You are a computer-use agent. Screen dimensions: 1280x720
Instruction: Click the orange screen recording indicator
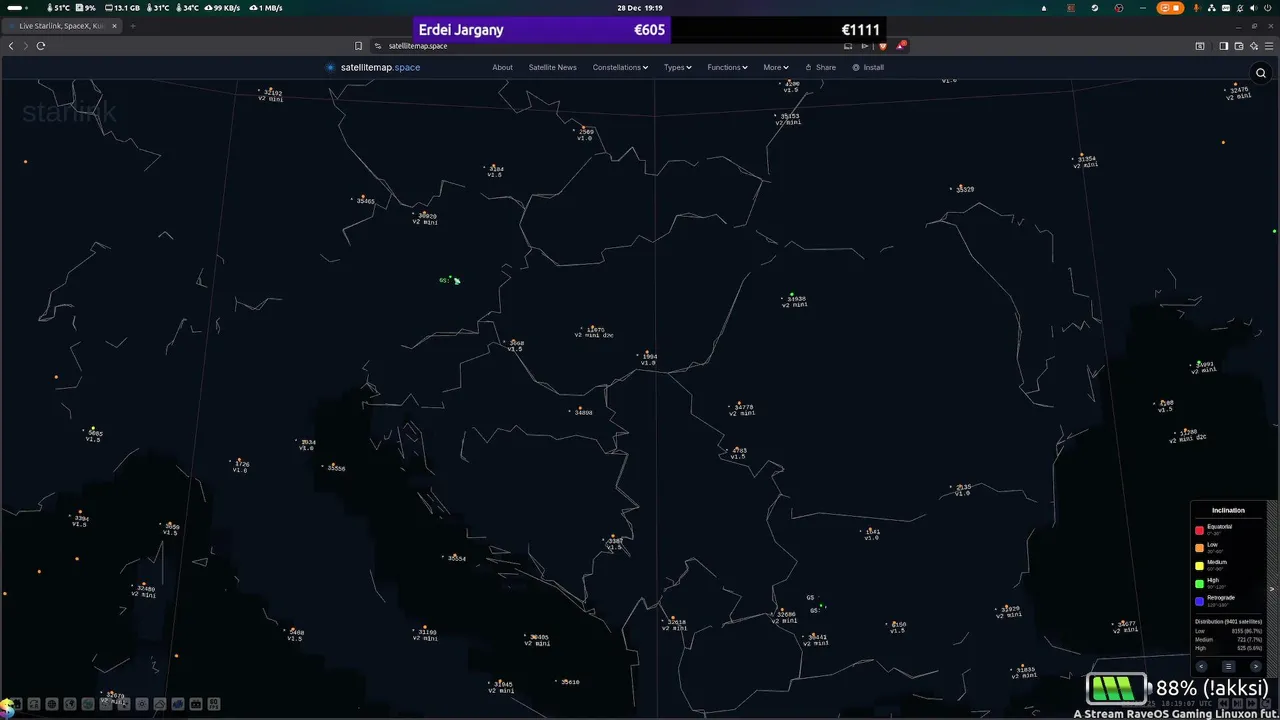coord(1171,8)
